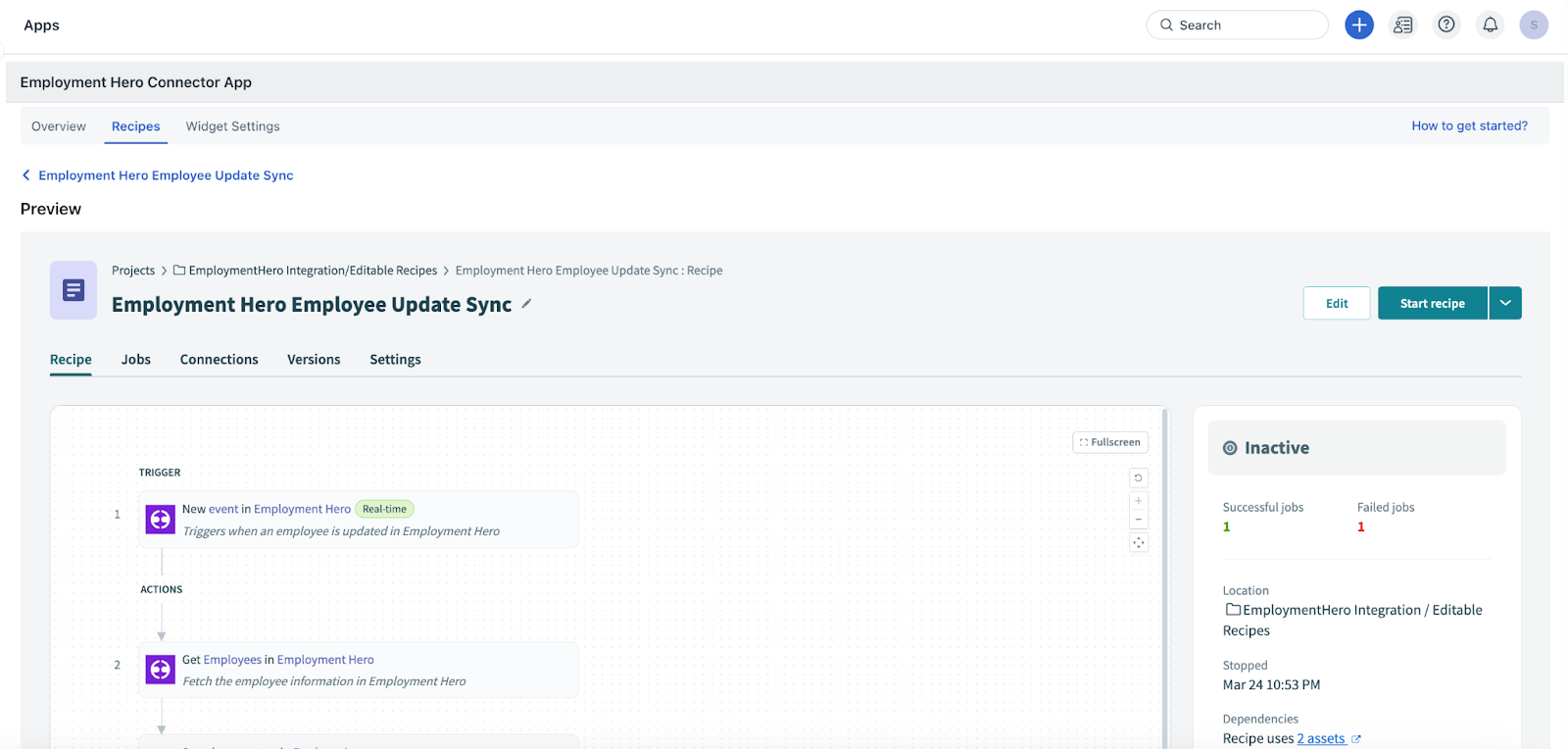The width and height of the screenshot is (1568, 749).
Task: Click the Failed jobs count 1
Action: [x=1360, y=527]
